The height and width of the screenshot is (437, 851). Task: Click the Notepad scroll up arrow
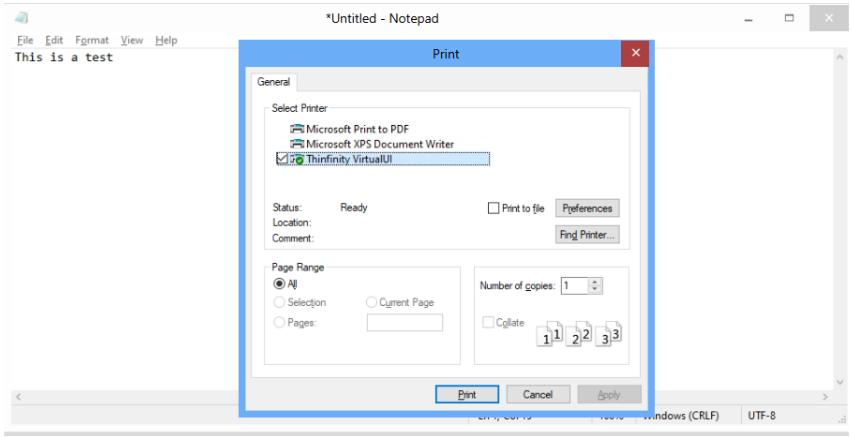pyautogui.click(x=840, y=56)
